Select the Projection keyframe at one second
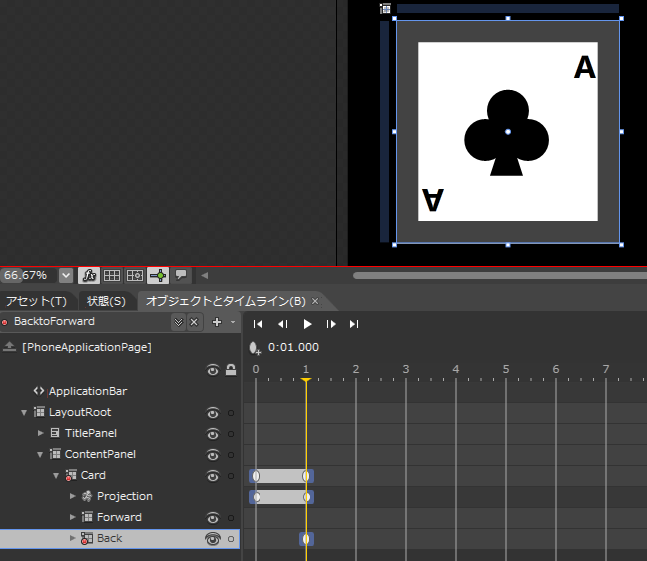The height and width of the screenshot is (561, 647). point(307,497)
